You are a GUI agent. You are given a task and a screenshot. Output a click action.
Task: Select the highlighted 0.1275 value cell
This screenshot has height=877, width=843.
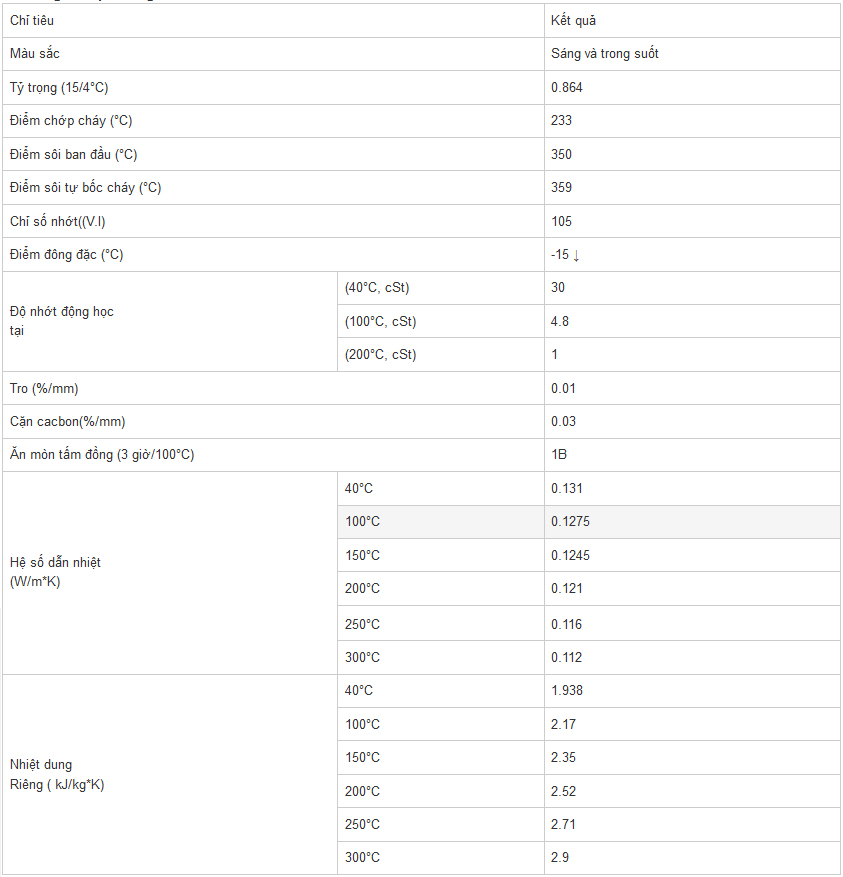coord(570,521)
